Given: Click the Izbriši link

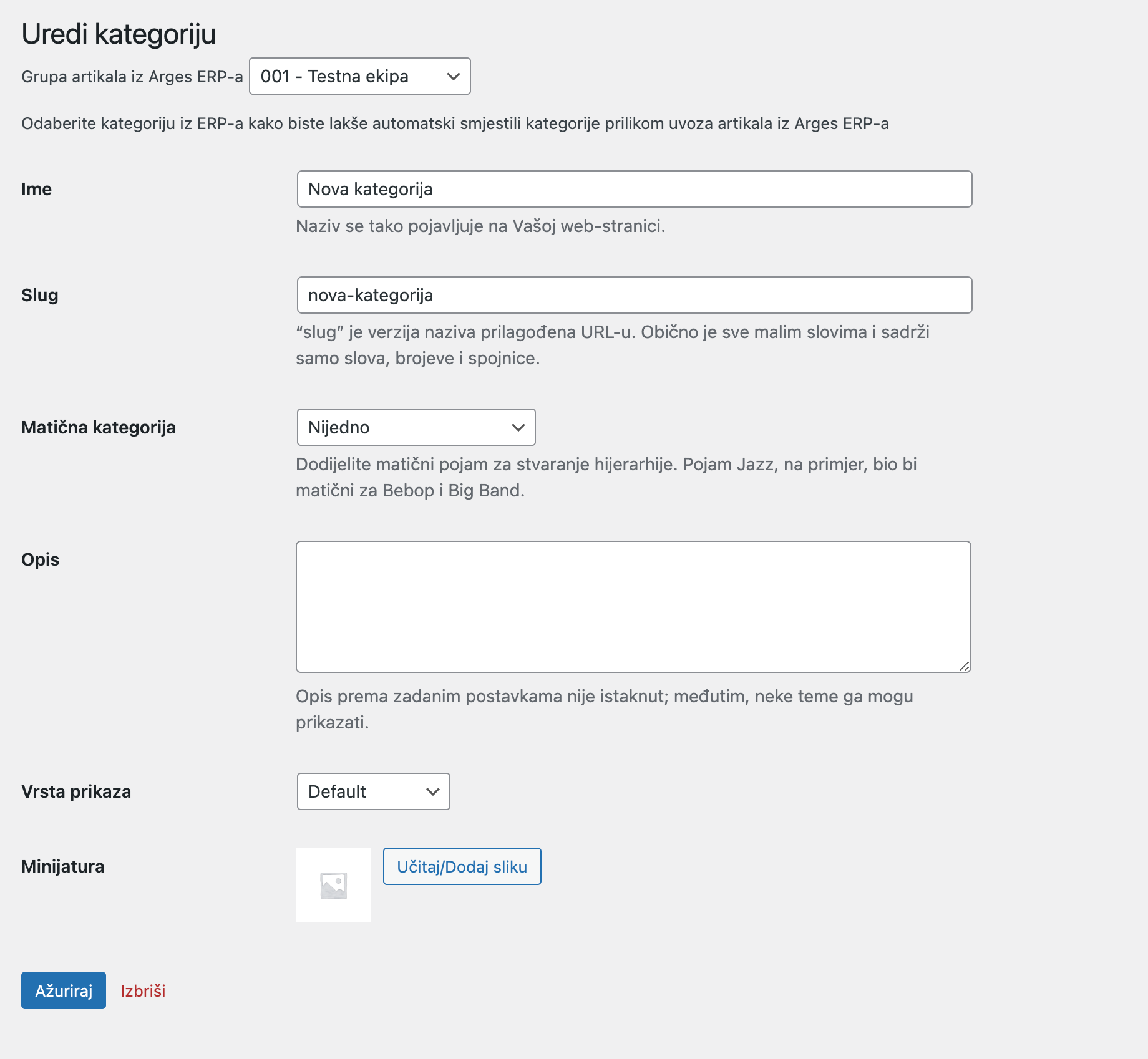Looking at the screenshot, I should click(143, 990).
